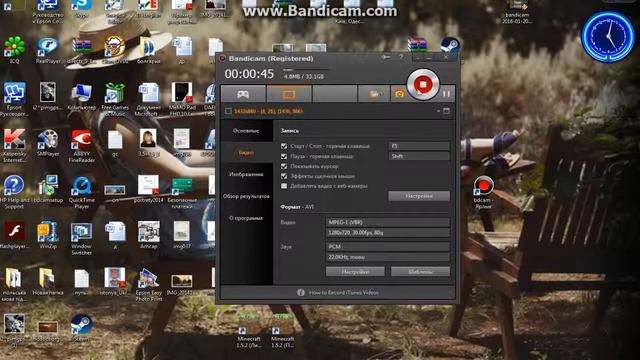Open the key registration icon in title bar
Viewport: 640px width, 360px height.
pos(386,58)
